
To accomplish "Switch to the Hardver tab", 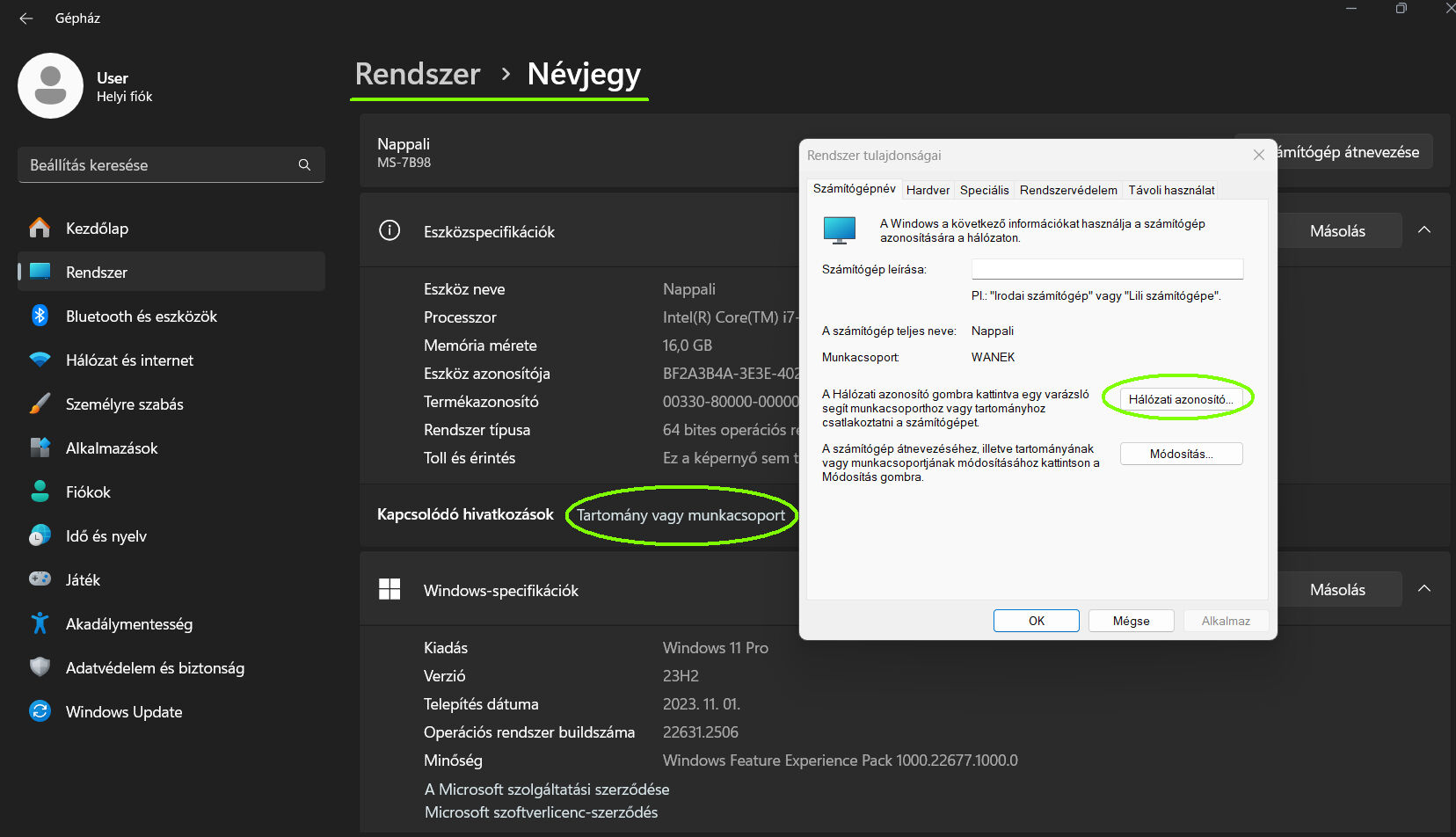I will pyautogui.click(x=928, y=190).
